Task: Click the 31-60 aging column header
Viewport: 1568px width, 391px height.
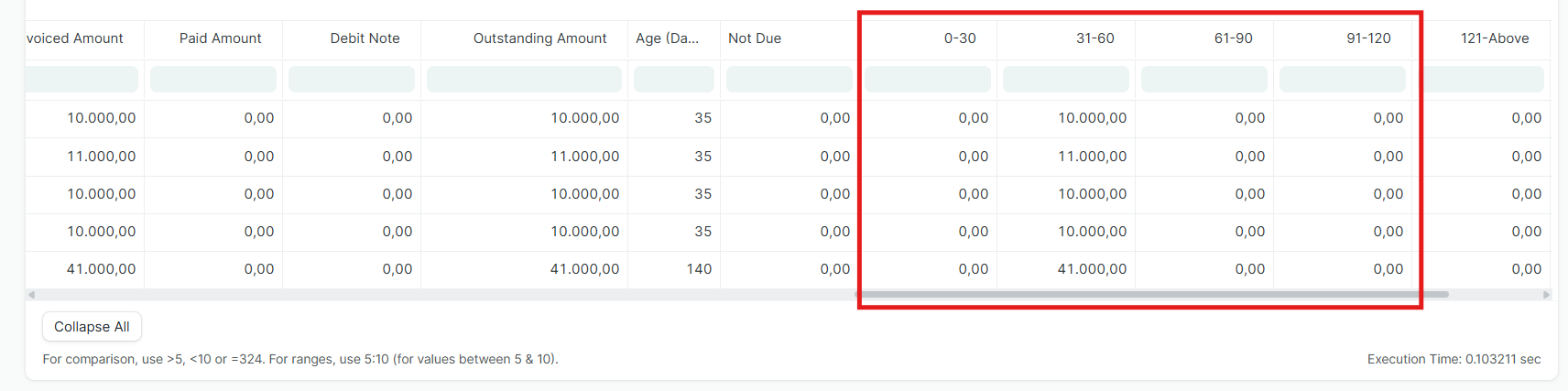Action: [x=1094, y=38]
